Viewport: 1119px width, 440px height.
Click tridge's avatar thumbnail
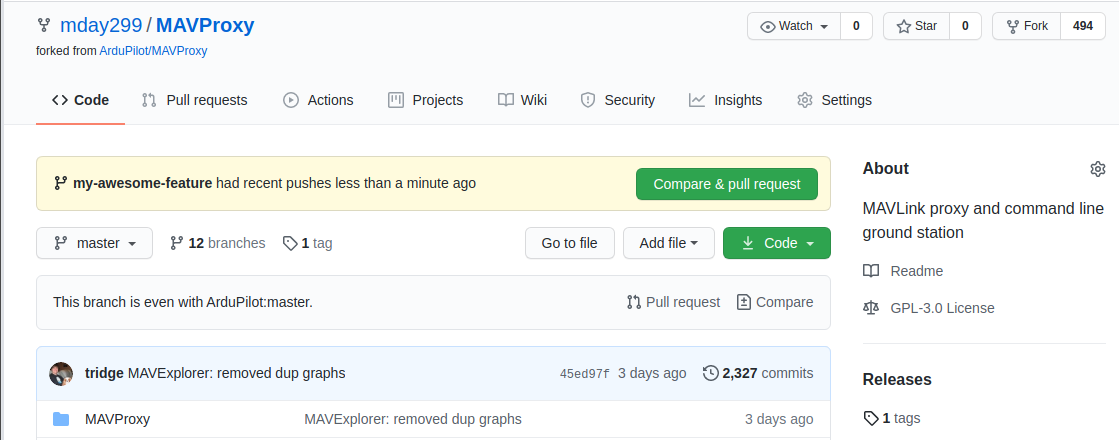[61, 374]
